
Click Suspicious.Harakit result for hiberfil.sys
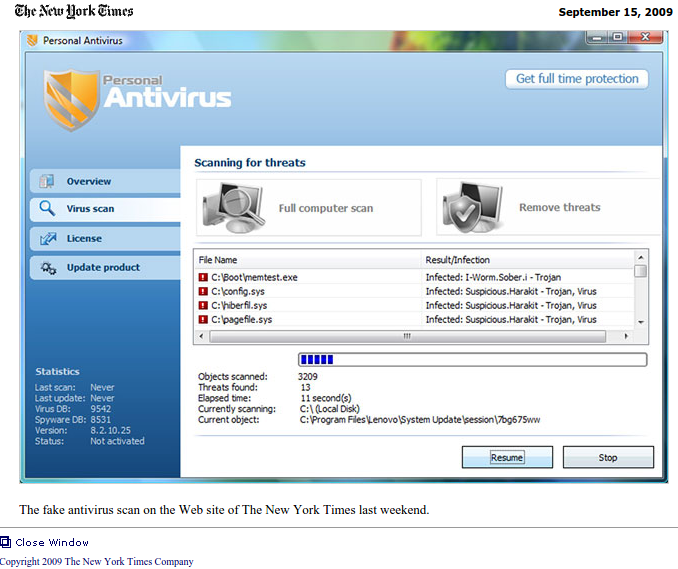[511, 305]
